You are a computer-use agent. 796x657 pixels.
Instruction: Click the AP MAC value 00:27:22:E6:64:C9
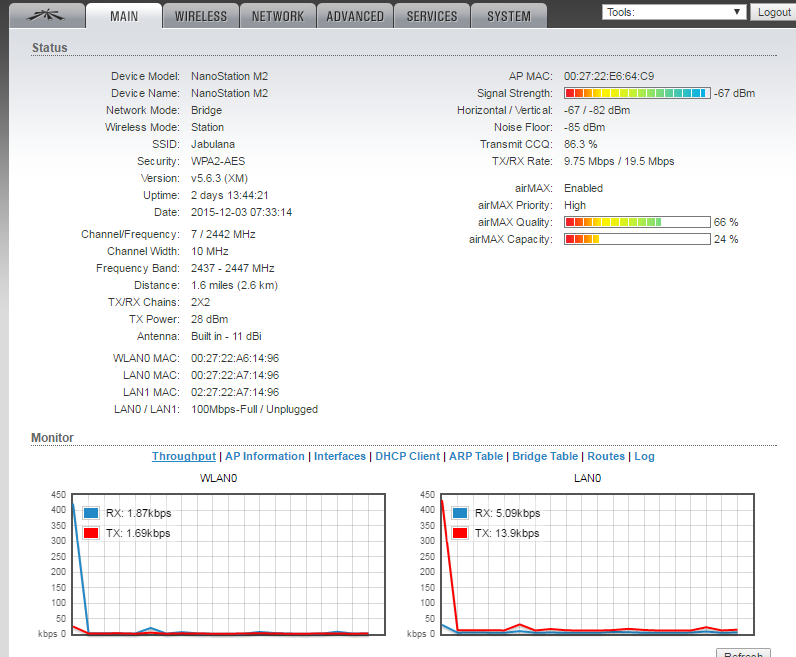[609, 76]
